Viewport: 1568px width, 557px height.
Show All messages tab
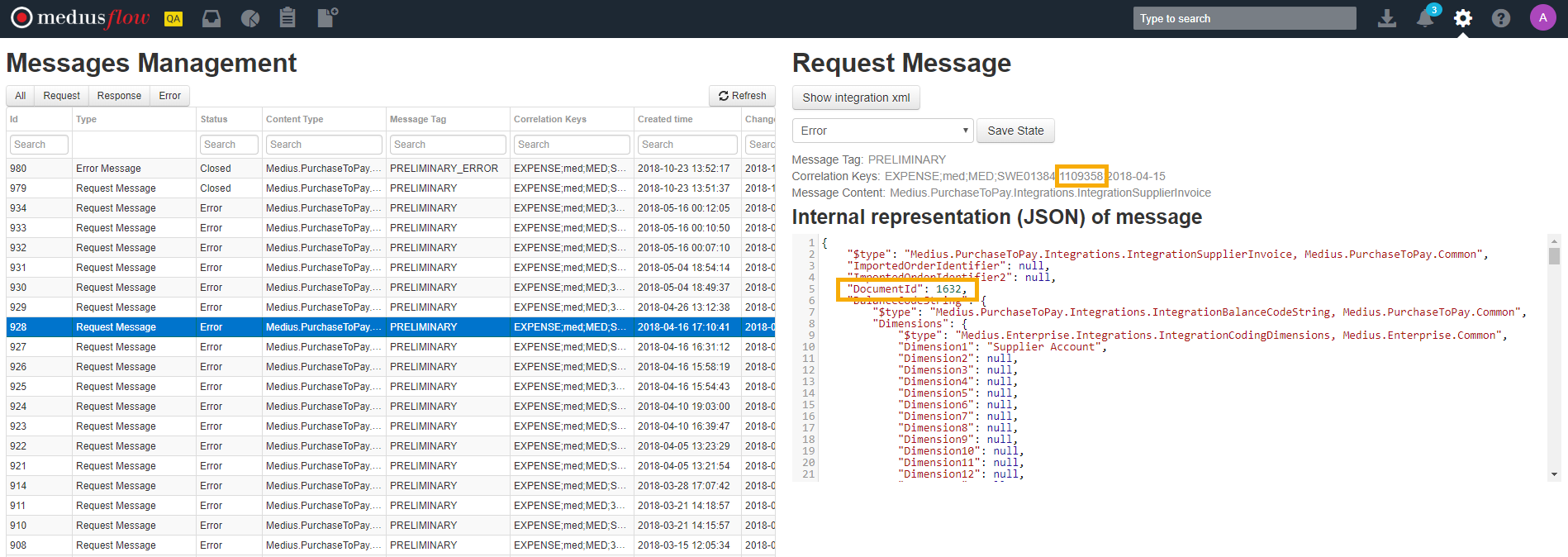pyautogui.click(x=21, y=96)
